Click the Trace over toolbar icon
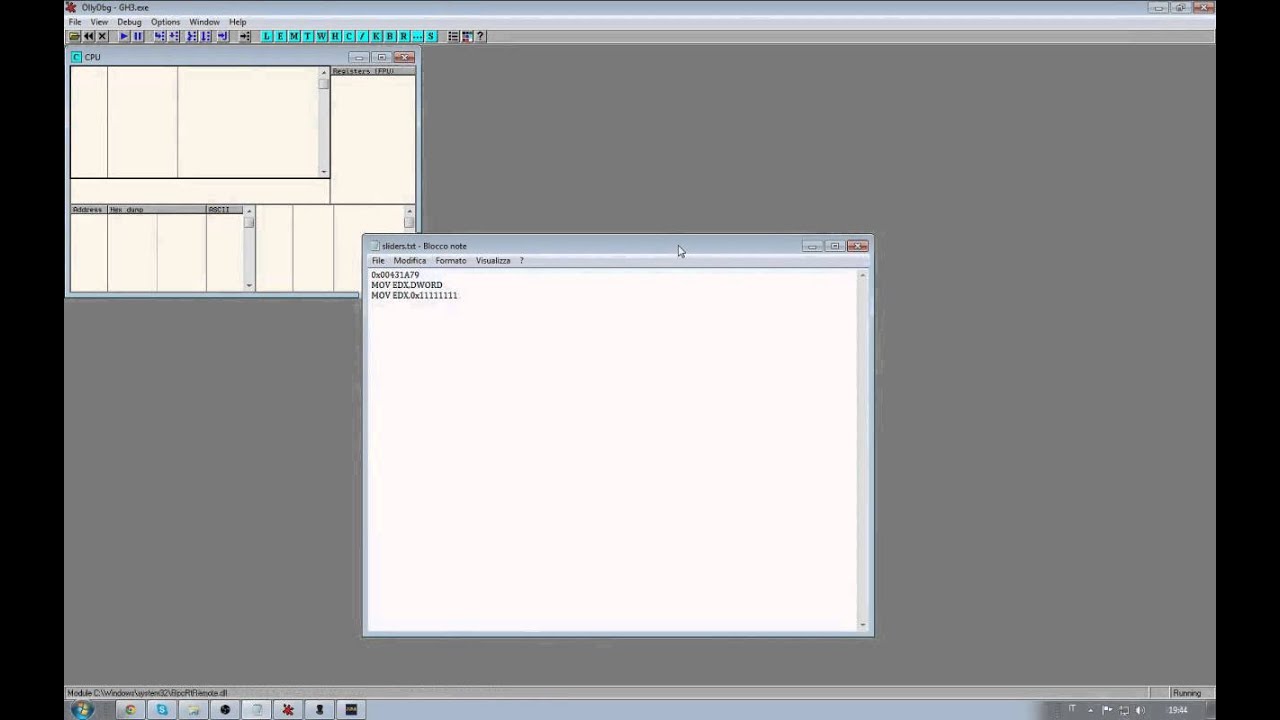 [206, 36]
